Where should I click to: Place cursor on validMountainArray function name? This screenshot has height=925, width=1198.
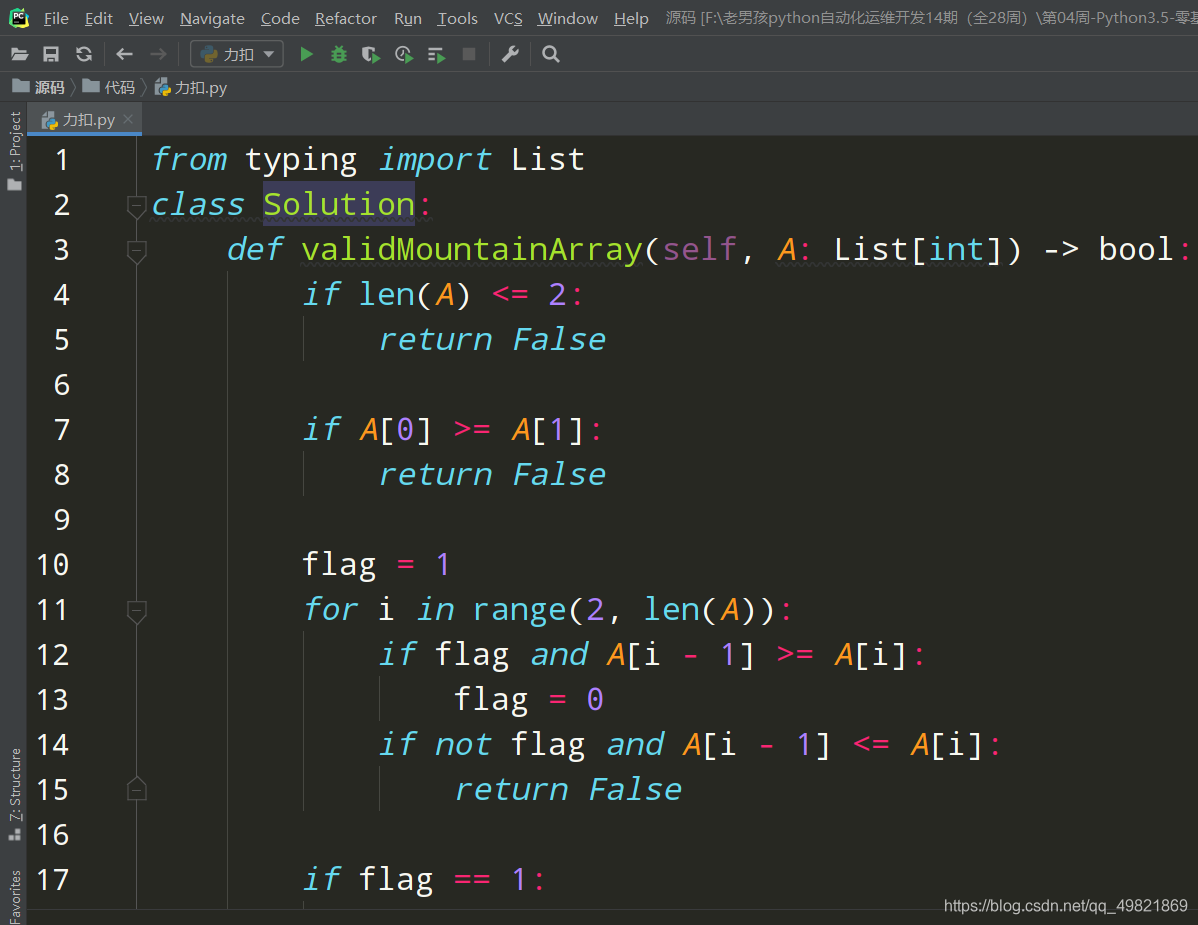(x=471, y=250)
